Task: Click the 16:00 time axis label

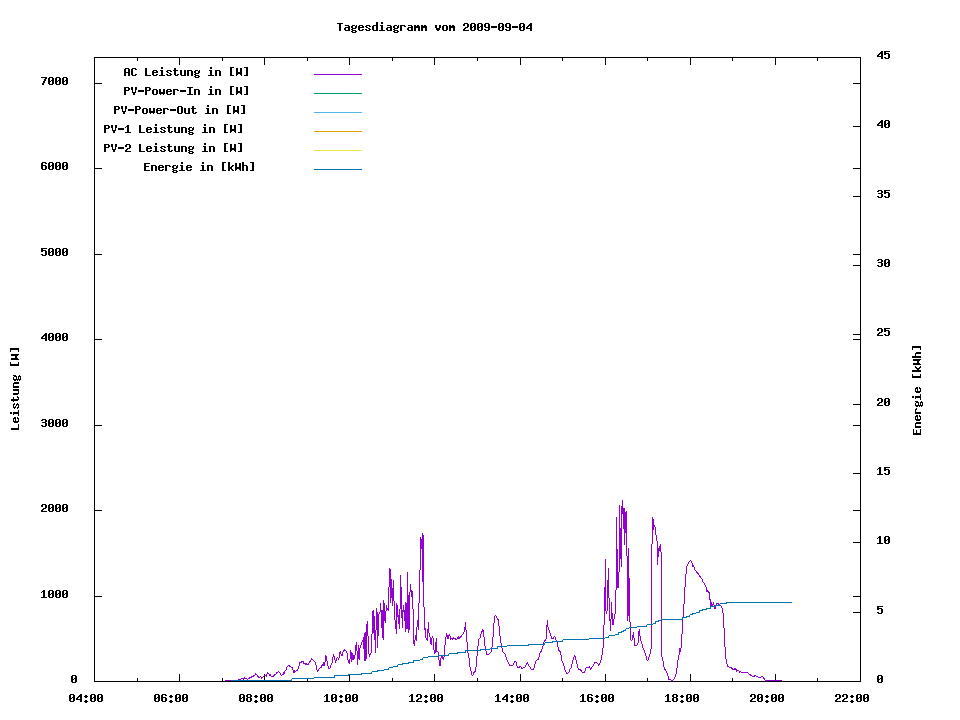Action: (597, 698)
